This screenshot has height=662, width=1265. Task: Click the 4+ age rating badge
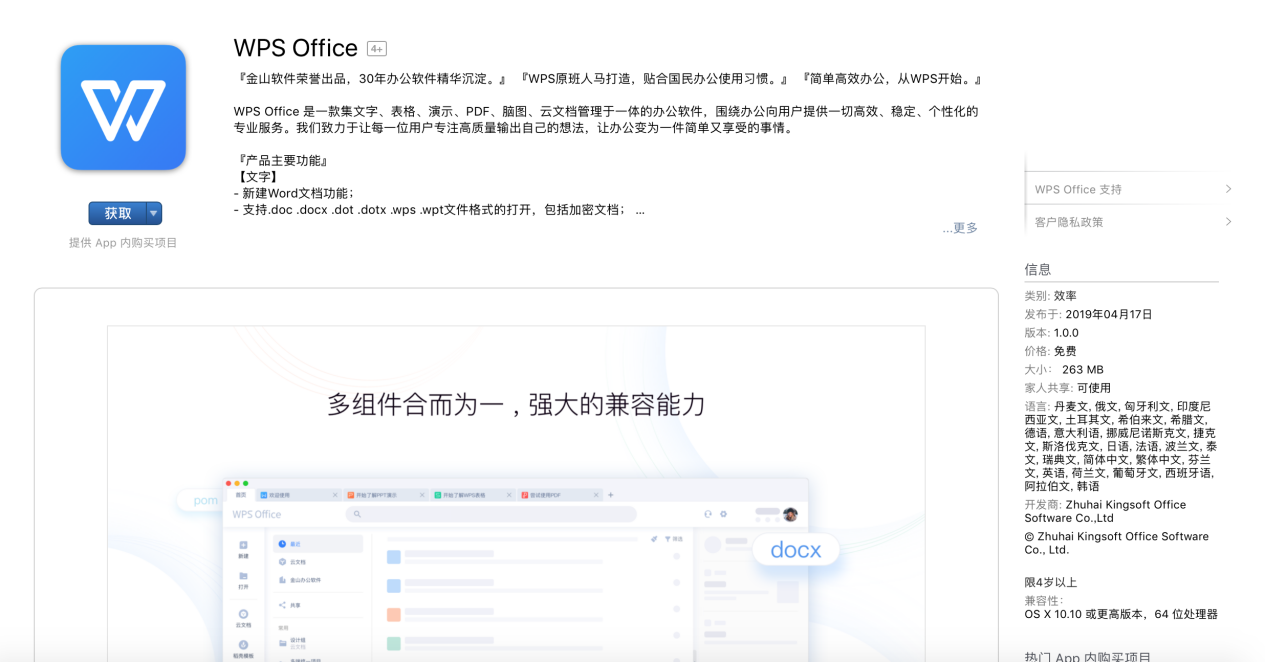pos(377,48)
